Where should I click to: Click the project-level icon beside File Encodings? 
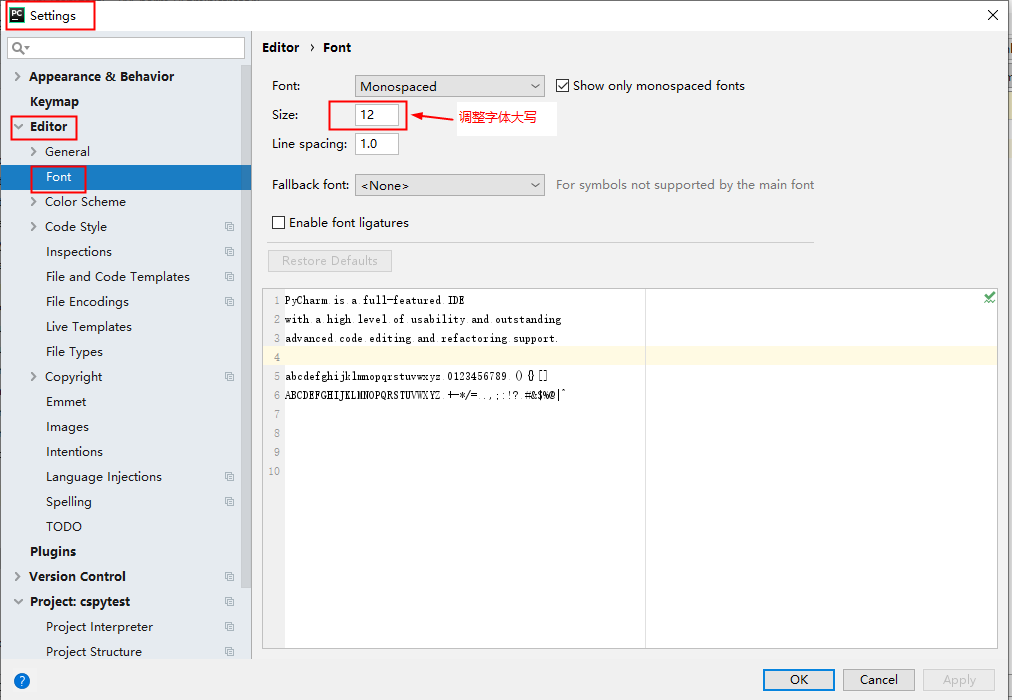click(x=229, y=301)
